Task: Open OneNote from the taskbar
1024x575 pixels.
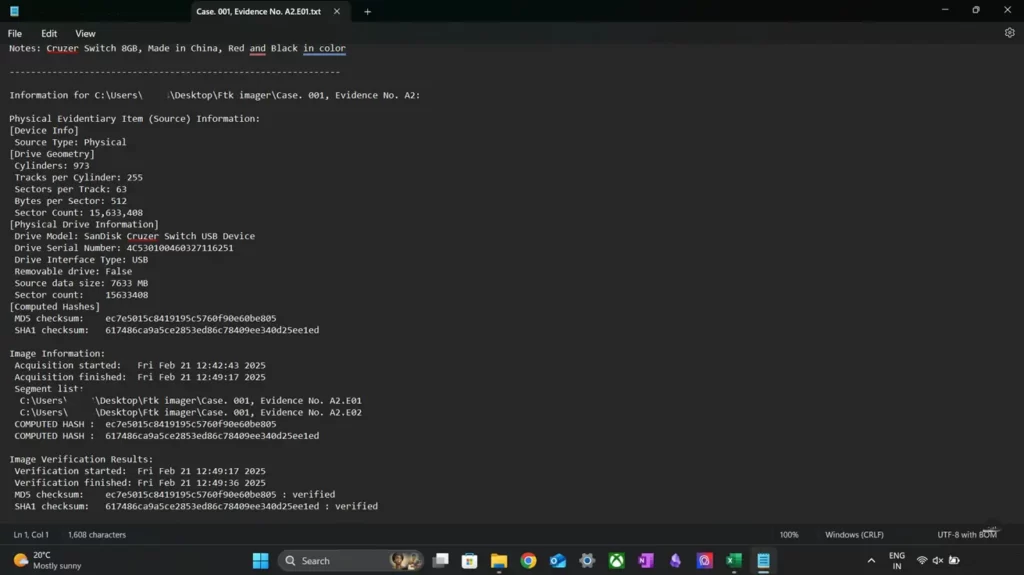Action: 646,560
